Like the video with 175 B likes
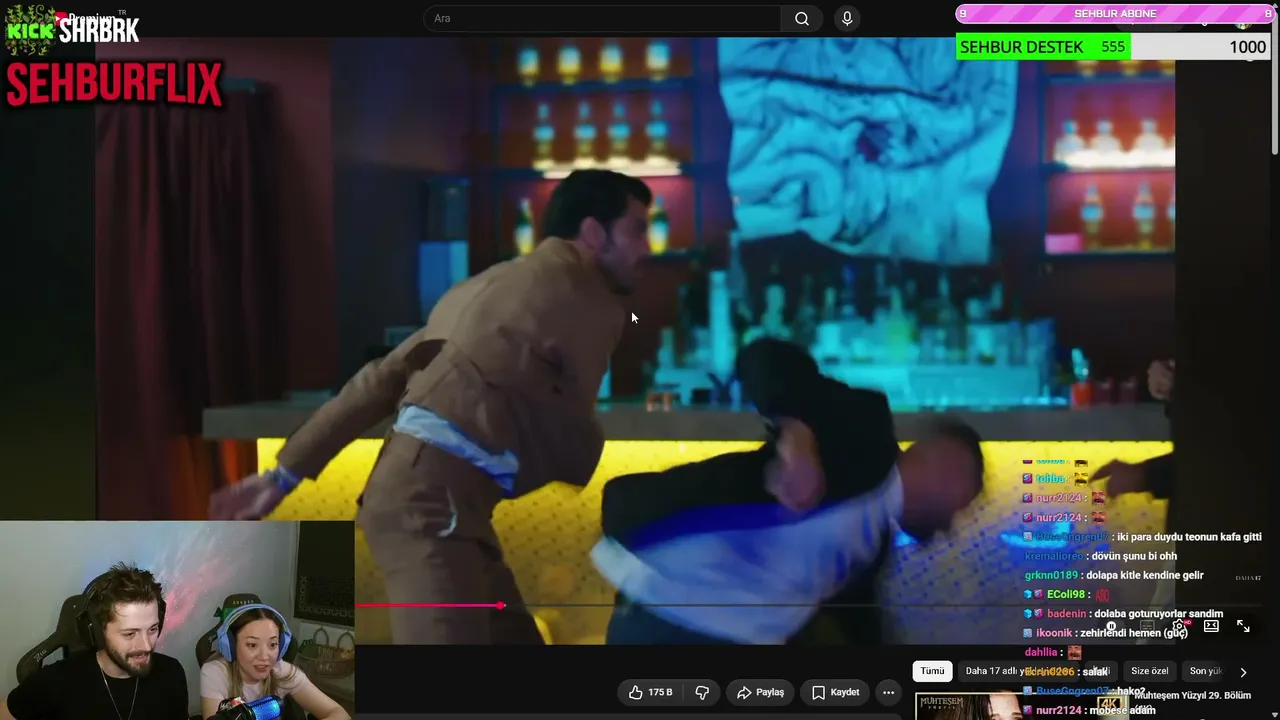Viewport: 1280px width, 720px height. (x=650, y=692)
